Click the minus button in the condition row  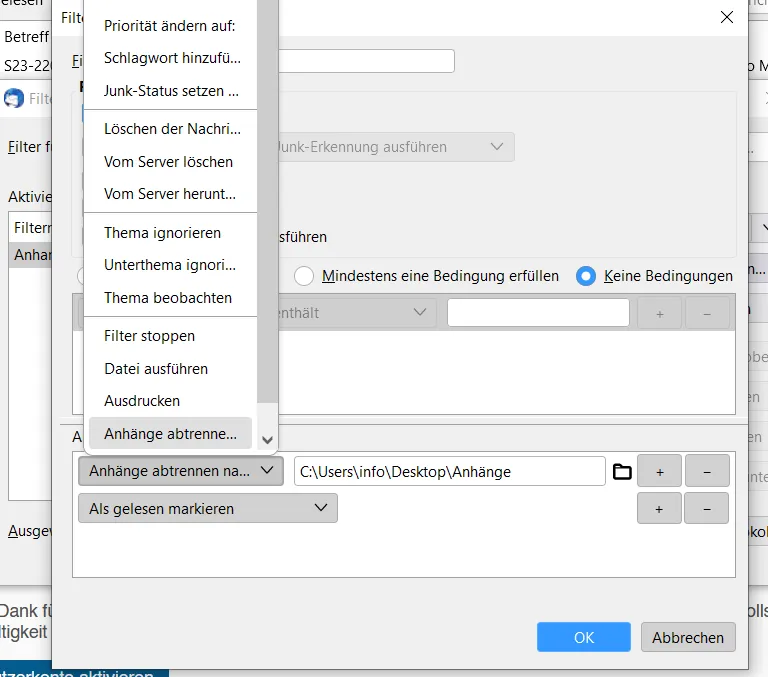pyautogui.click(x=707, y=314)
